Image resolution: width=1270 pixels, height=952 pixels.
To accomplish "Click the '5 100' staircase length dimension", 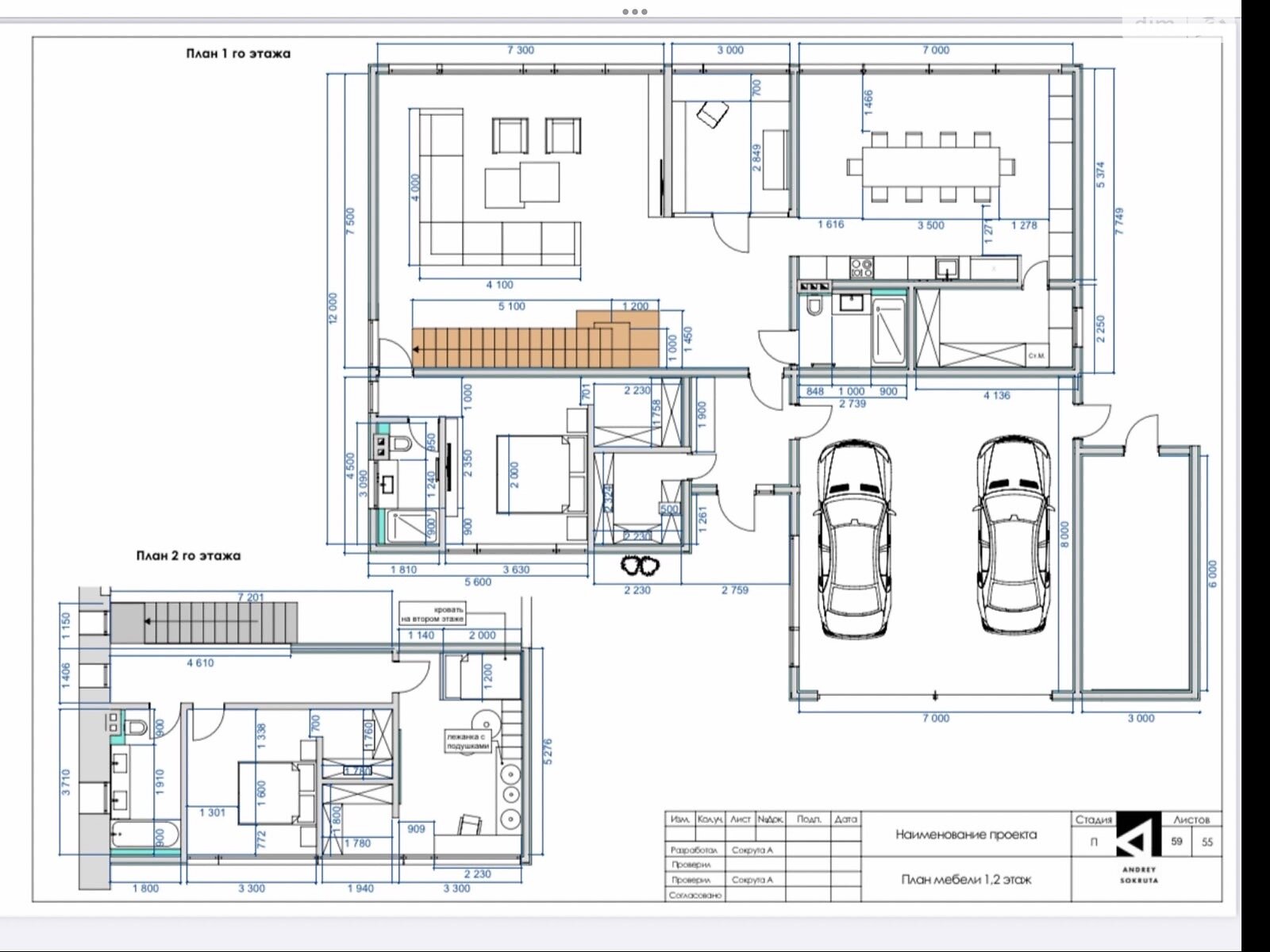I will click(511, 306).
